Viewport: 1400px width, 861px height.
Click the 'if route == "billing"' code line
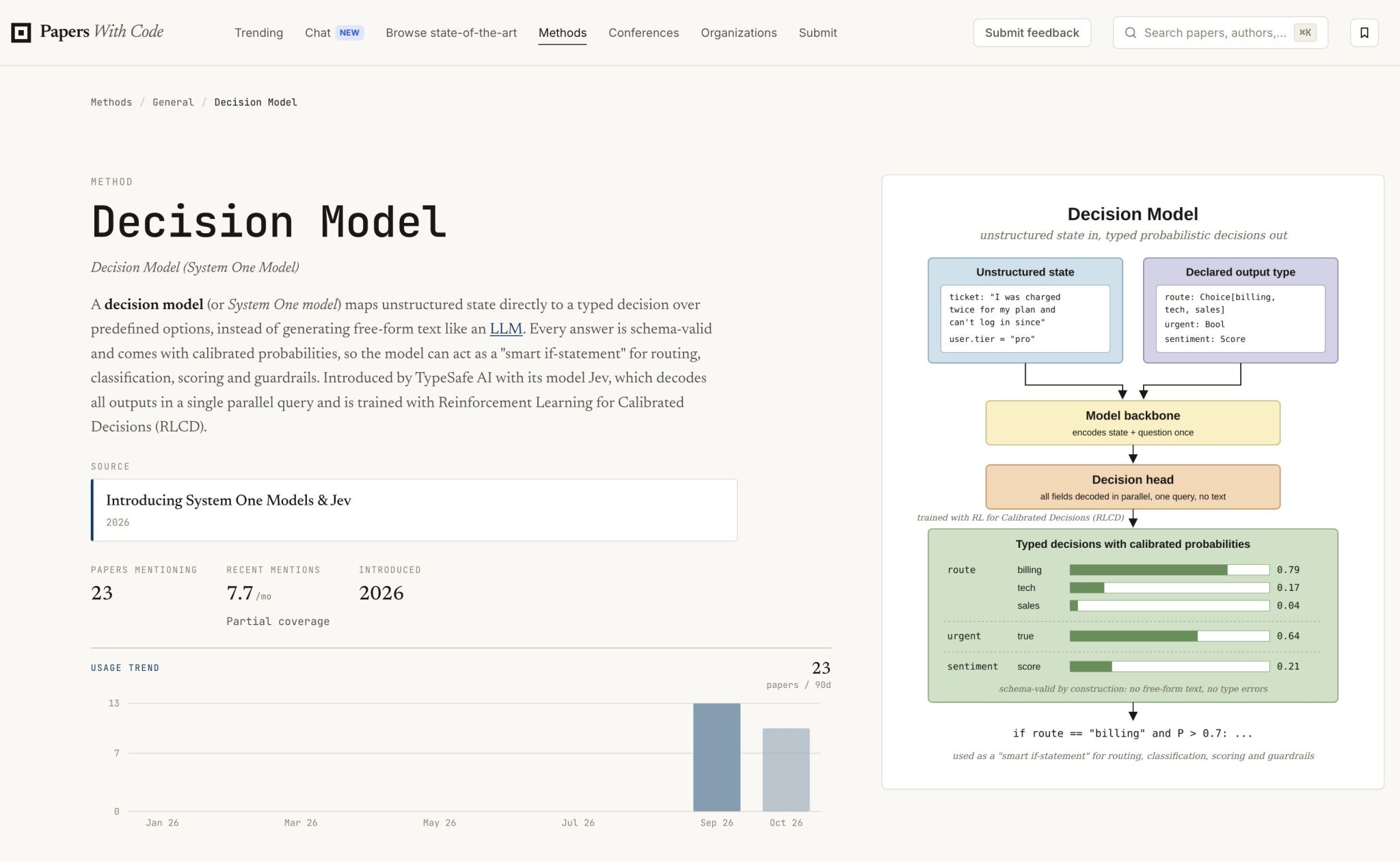click(x=1133, y=733)
